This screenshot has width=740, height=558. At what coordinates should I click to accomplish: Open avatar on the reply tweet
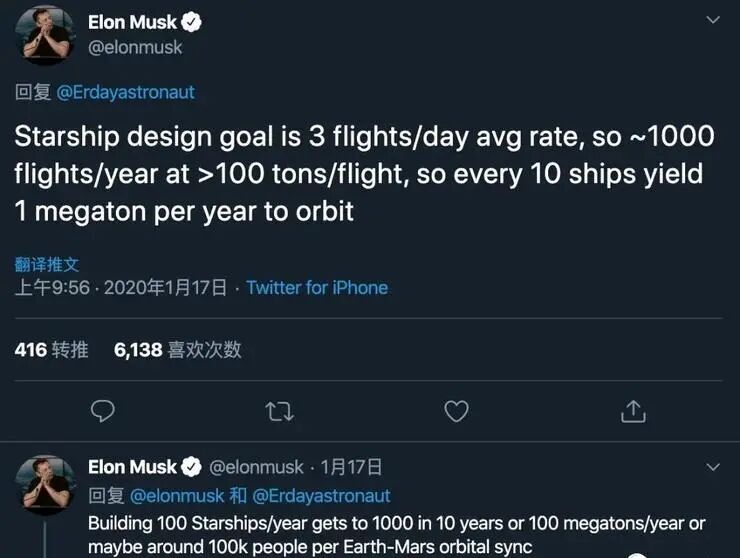46,485
